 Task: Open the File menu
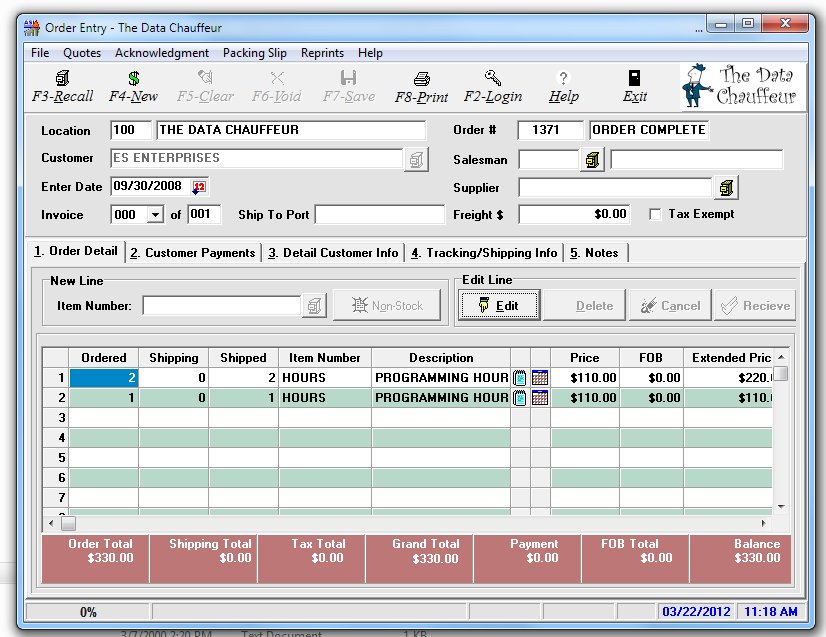click(x=40, y=53)
